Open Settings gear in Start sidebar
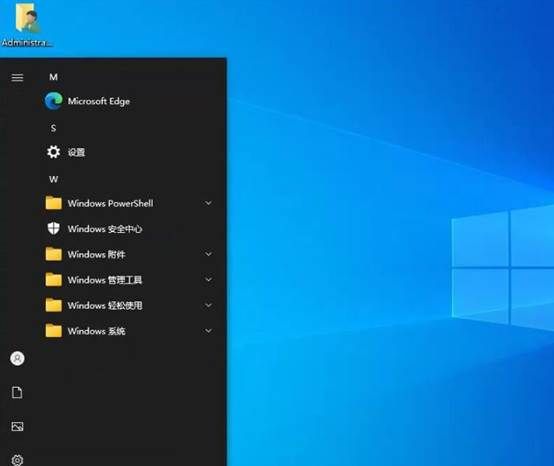The height and width of the screenshot is (466, 554). (x=17, y=460)
